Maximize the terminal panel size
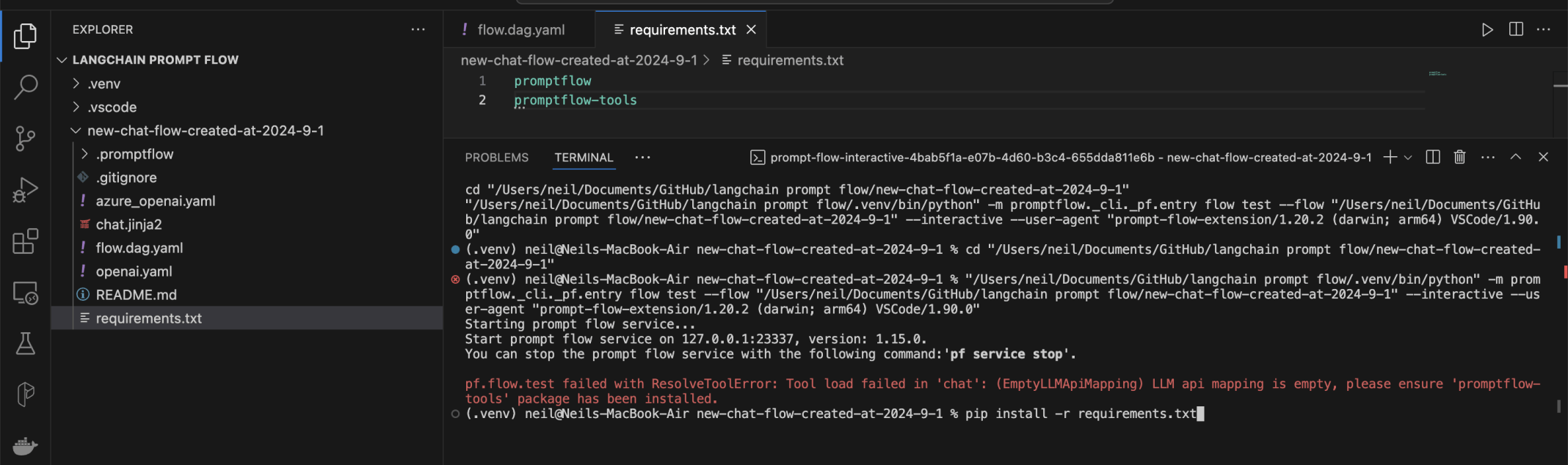The image size is (1568, 465). click(1515, 157)
